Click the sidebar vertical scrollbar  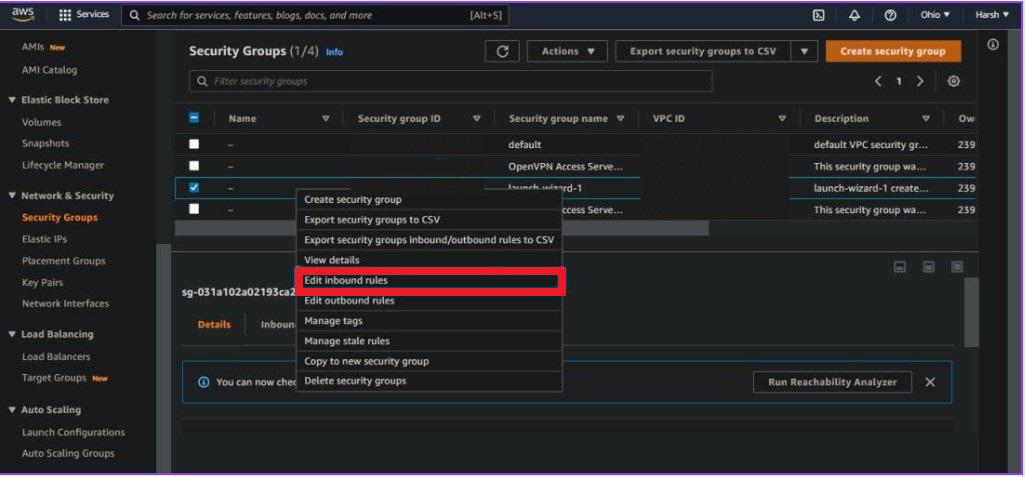pos(163,358)
